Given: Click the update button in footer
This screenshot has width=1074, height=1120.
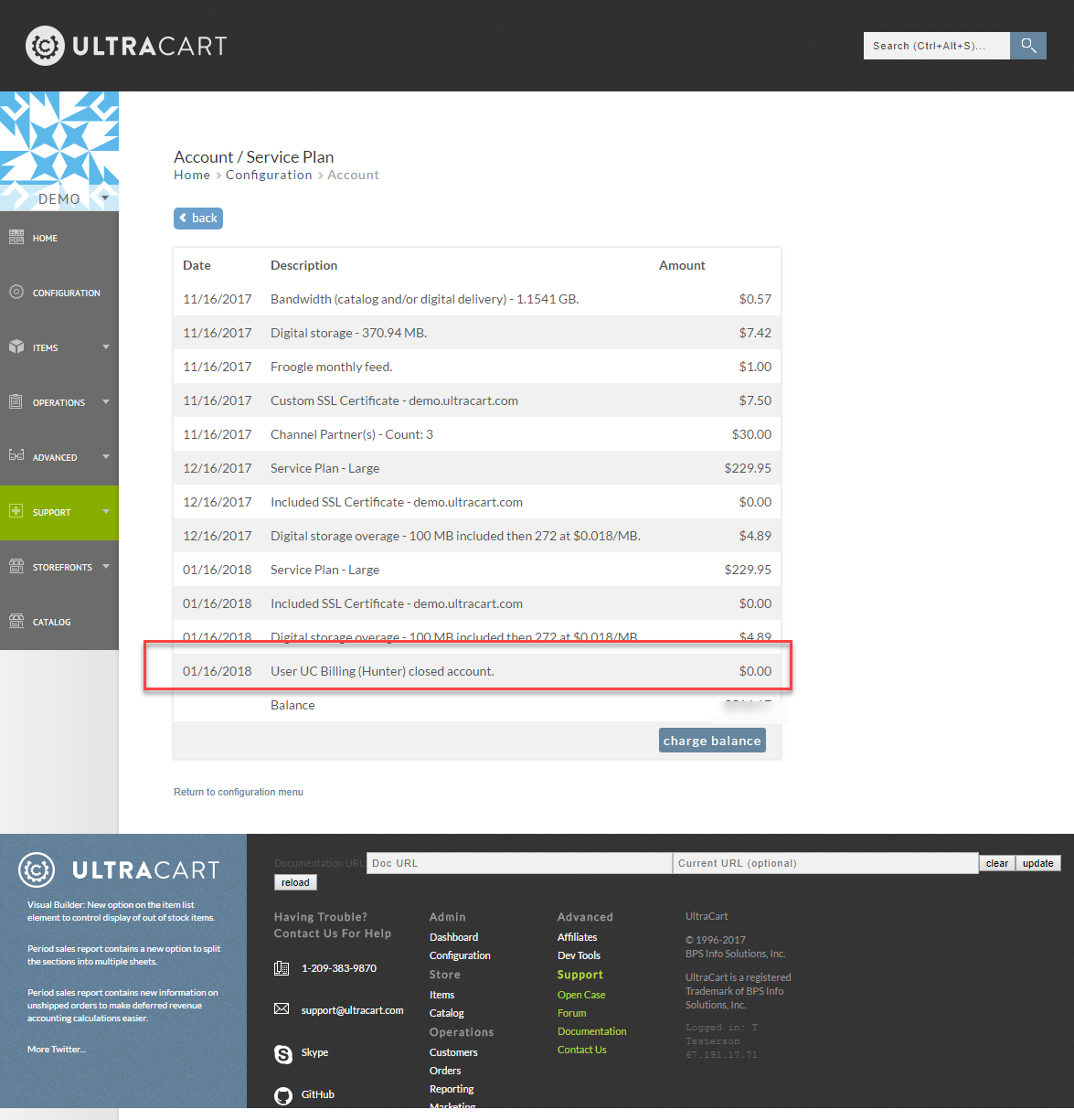Looking at the screenshot, I should pos(1038,863).
